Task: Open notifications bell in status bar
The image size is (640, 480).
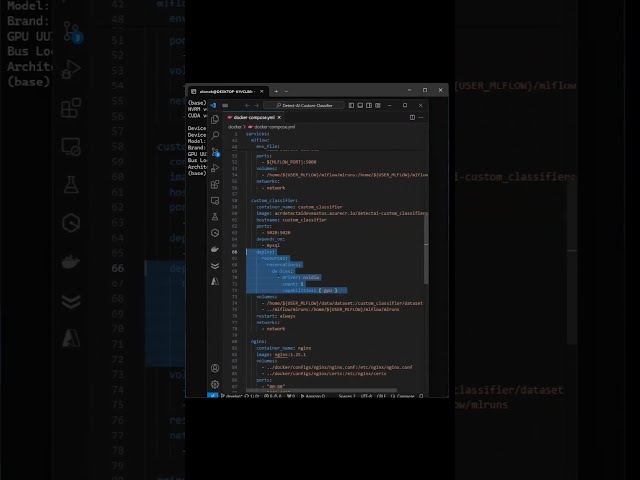Action: click(x=421, y=396)
